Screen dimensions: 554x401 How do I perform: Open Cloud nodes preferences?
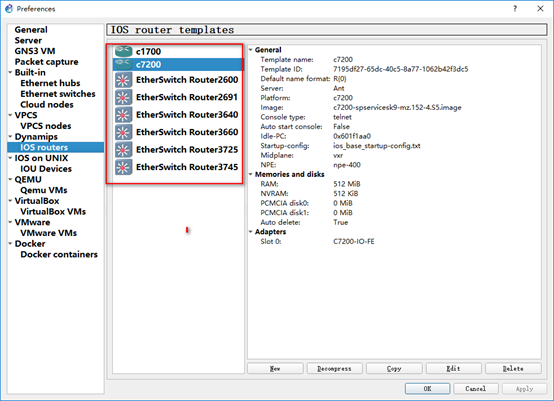[47, 105]
